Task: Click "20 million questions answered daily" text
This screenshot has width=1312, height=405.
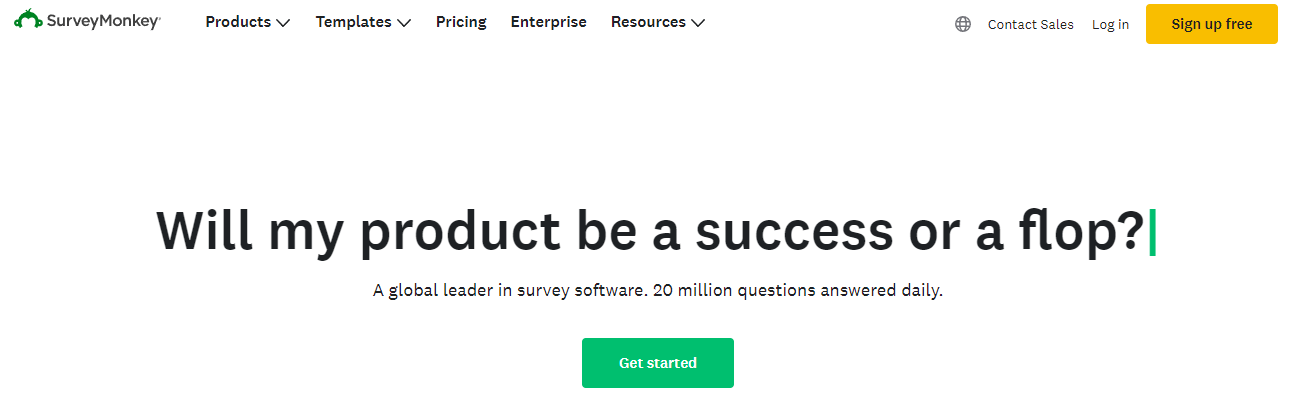Action: tap(798, 291)
